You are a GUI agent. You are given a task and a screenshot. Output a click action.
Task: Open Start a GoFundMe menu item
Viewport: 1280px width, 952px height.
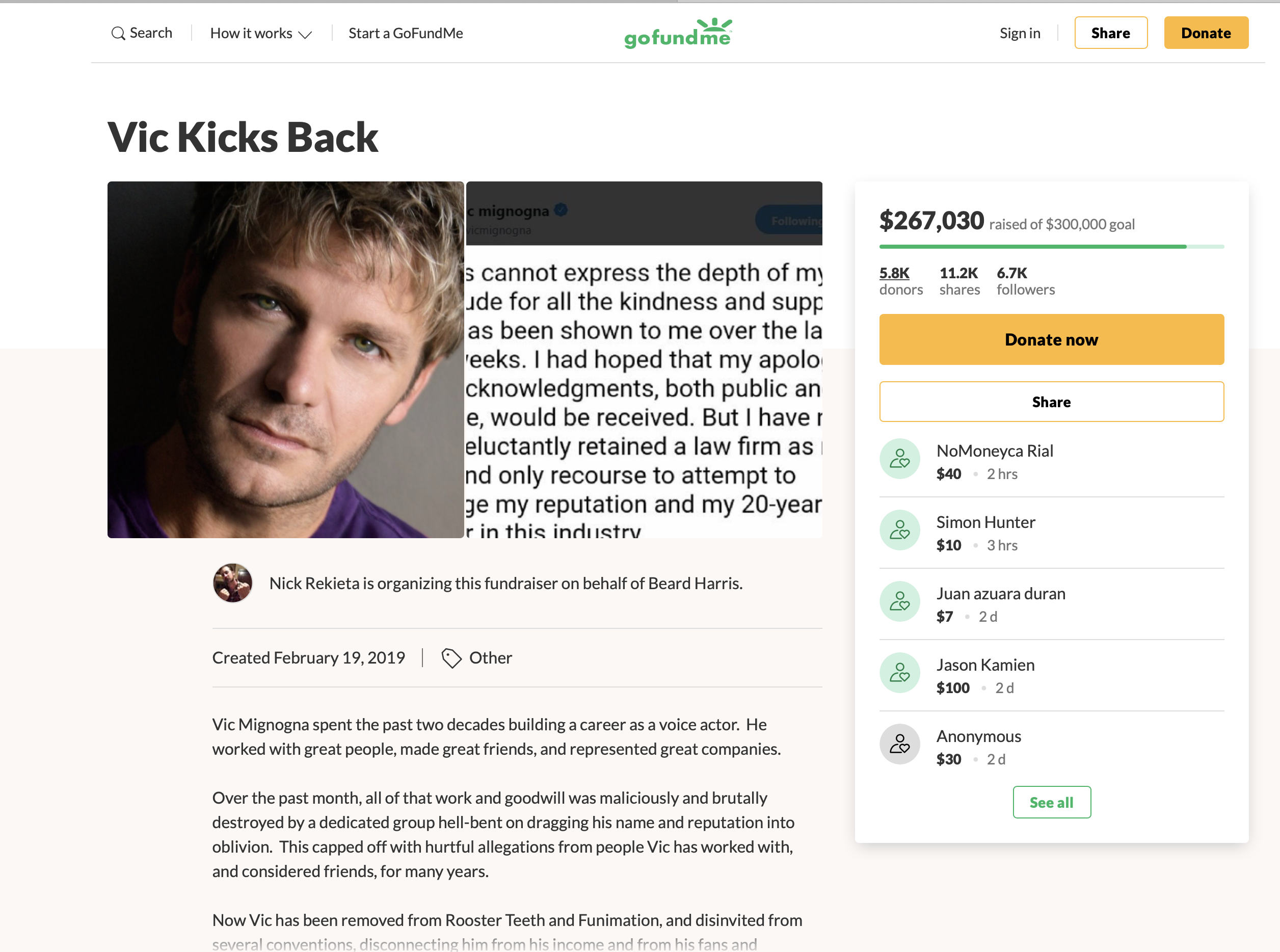[406, 34]
